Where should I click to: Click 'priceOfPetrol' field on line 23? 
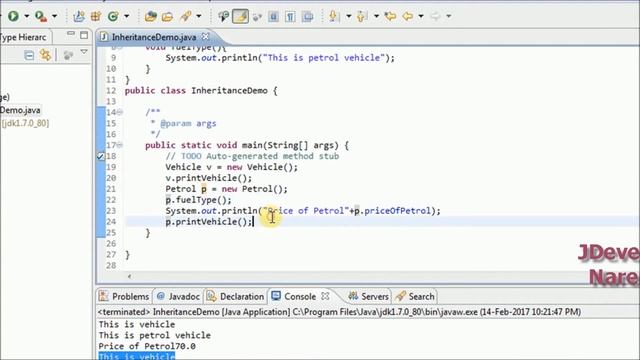point(398,211)
